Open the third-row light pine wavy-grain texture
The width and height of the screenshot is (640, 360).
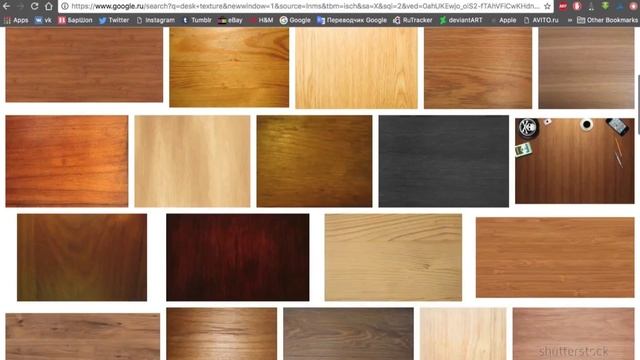tap(393, 257)
